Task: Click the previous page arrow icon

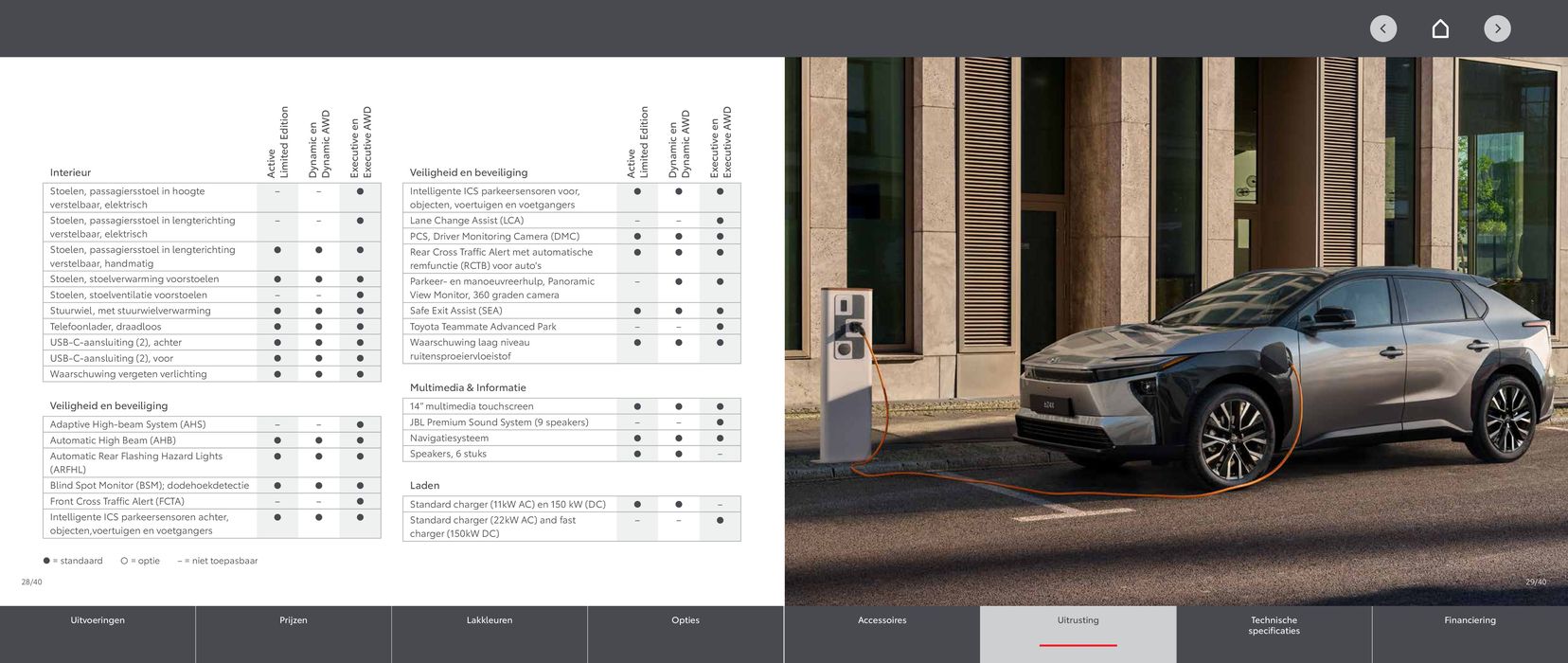Action: [1382, 28]
